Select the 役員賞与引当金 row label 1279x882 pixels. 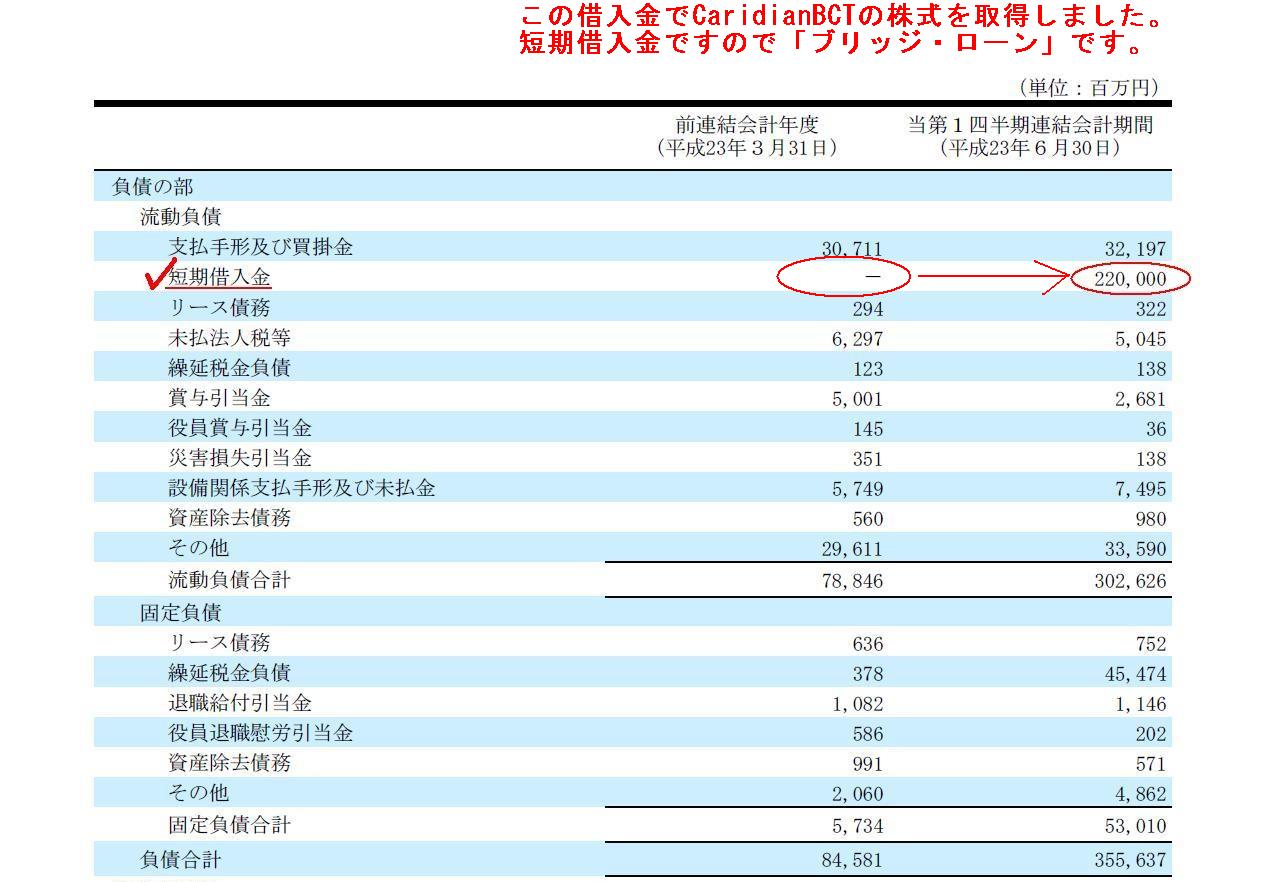[x=240, y=428]
